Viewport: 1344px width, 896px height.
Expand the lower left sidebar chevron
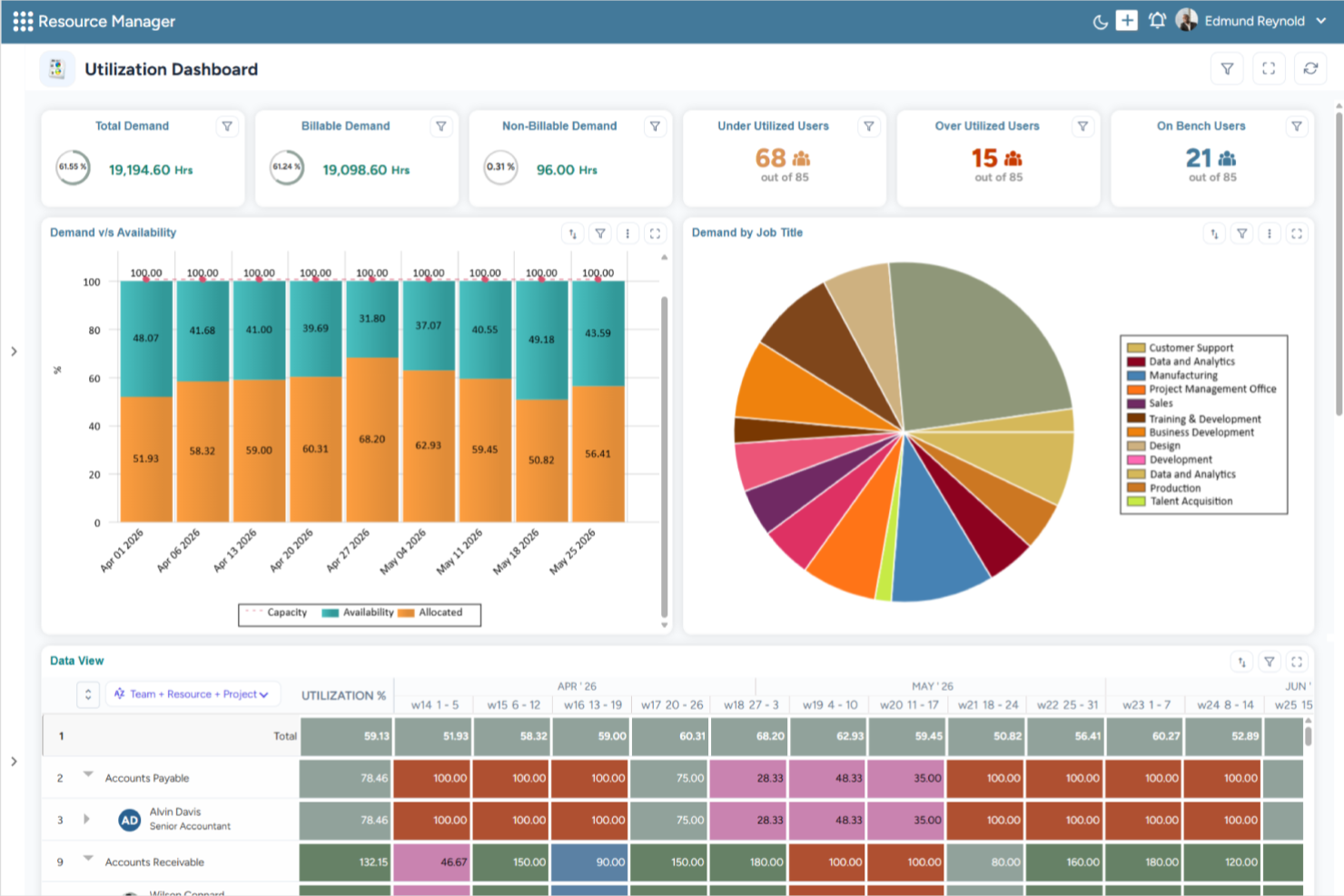point(14,762)
